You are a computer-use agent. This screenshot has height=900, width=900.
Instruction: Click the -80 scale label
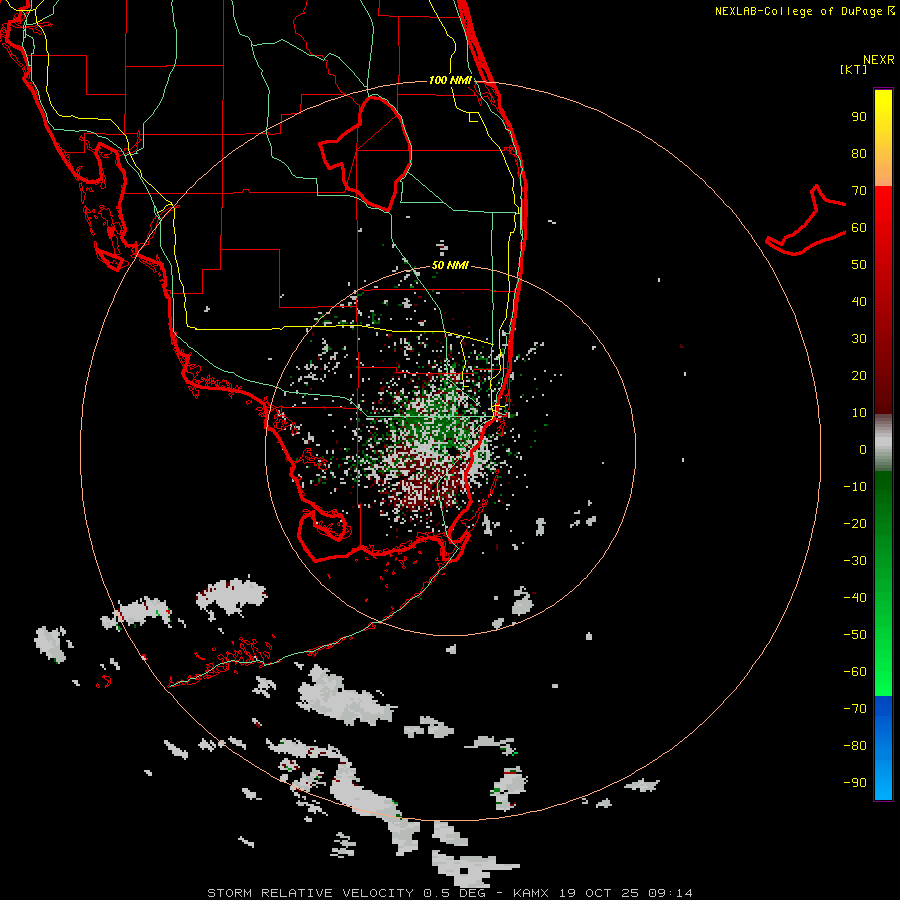coord(855,746)
